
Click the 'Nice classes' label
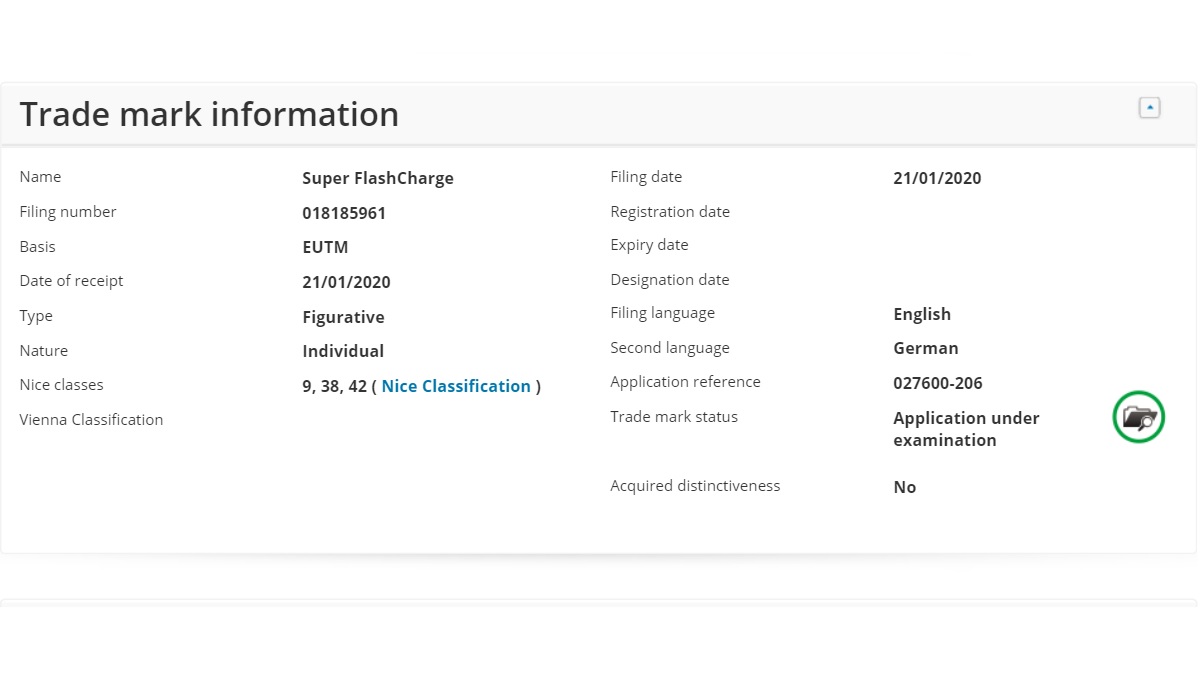tap(61, 385)
